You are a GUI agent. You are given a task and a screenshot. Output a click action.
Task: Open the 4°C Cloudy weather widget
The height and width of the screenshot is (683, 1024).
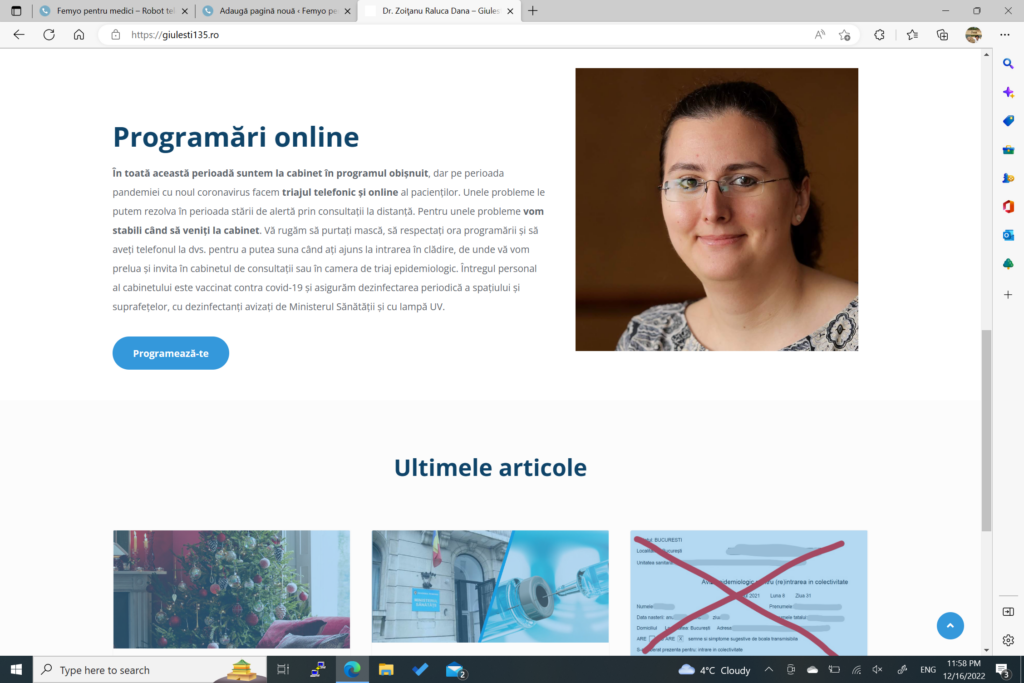click(714, 669)
